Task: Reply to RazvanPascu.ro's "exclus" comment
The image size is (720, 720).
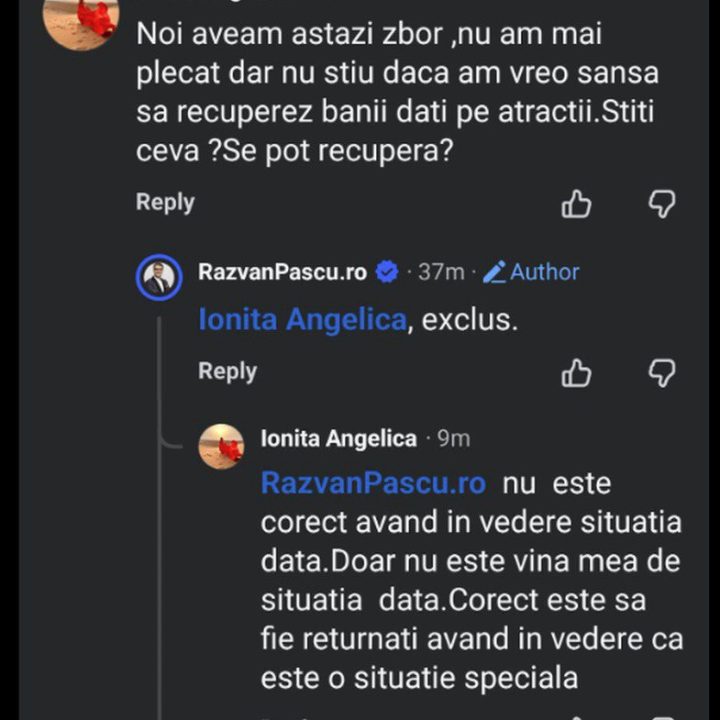Action: 227,371
